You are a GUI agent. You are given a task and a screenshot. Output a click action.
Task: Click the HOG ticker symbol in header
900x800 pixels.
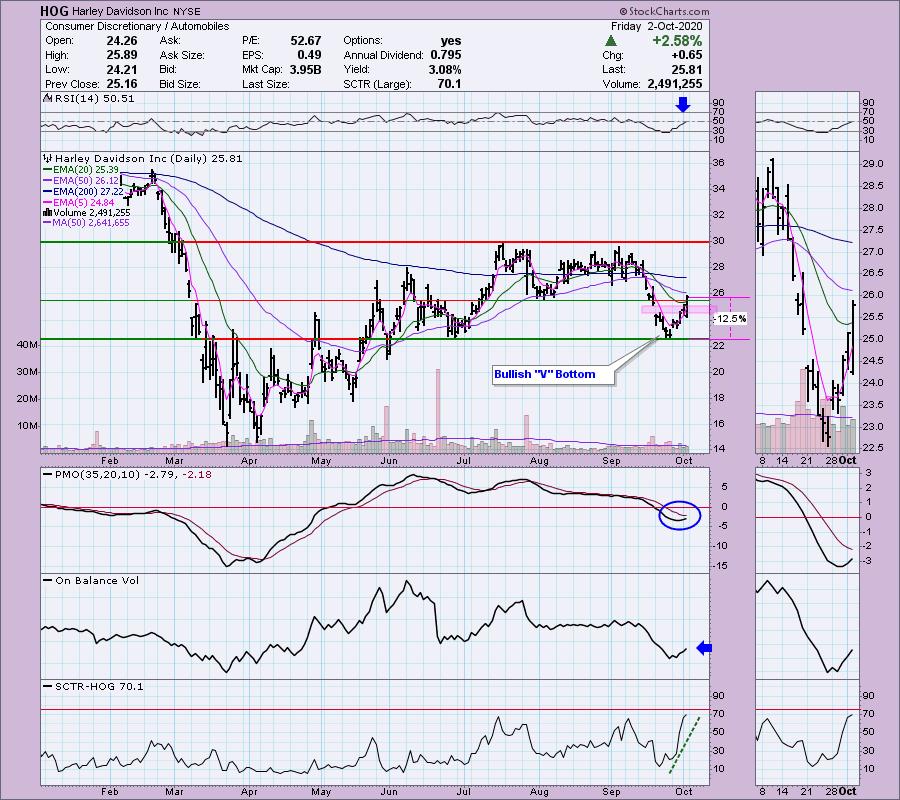(x=56, y=11)
